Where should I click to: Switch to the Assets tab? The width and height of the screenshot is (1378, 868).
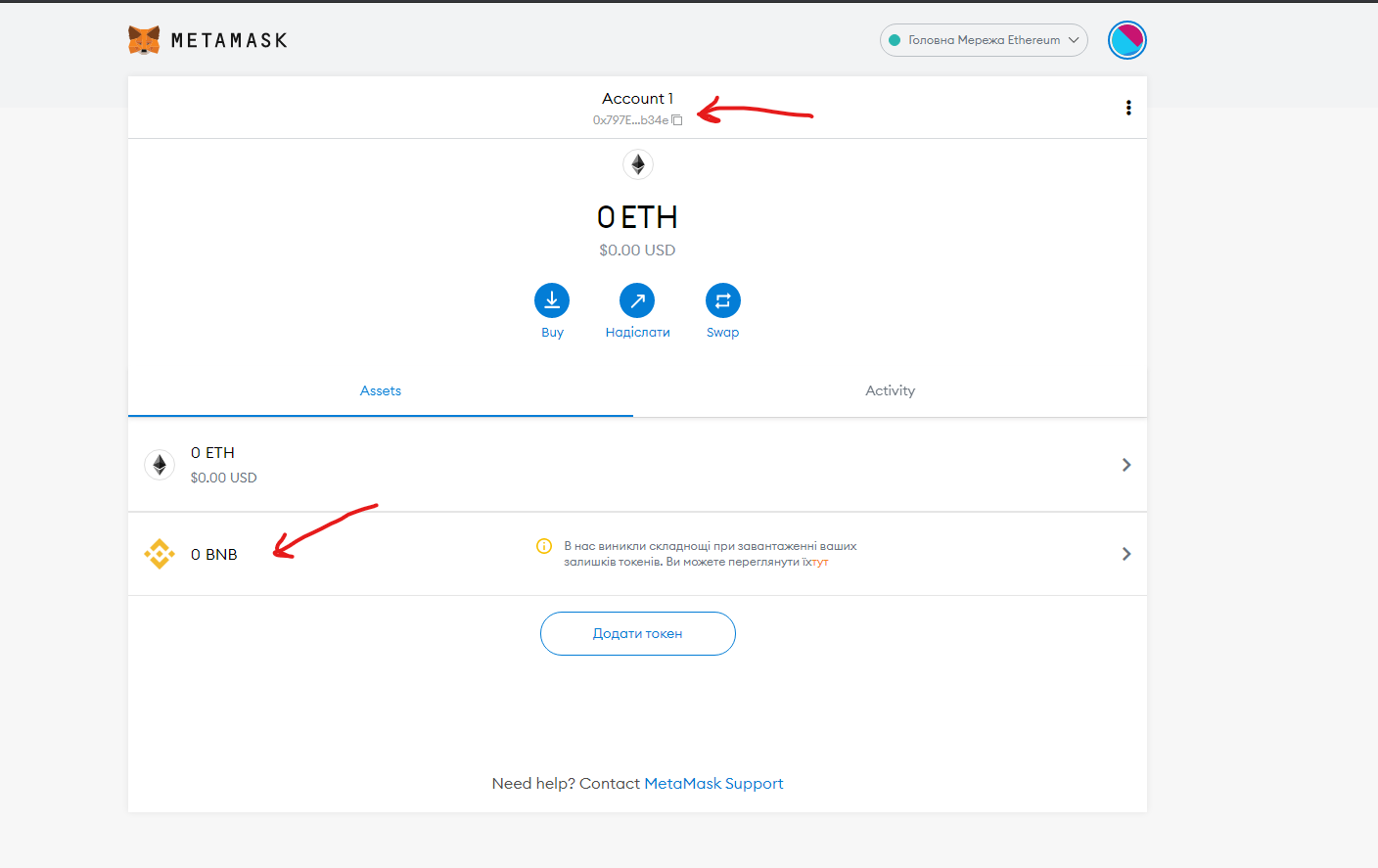tap(381, 391)
